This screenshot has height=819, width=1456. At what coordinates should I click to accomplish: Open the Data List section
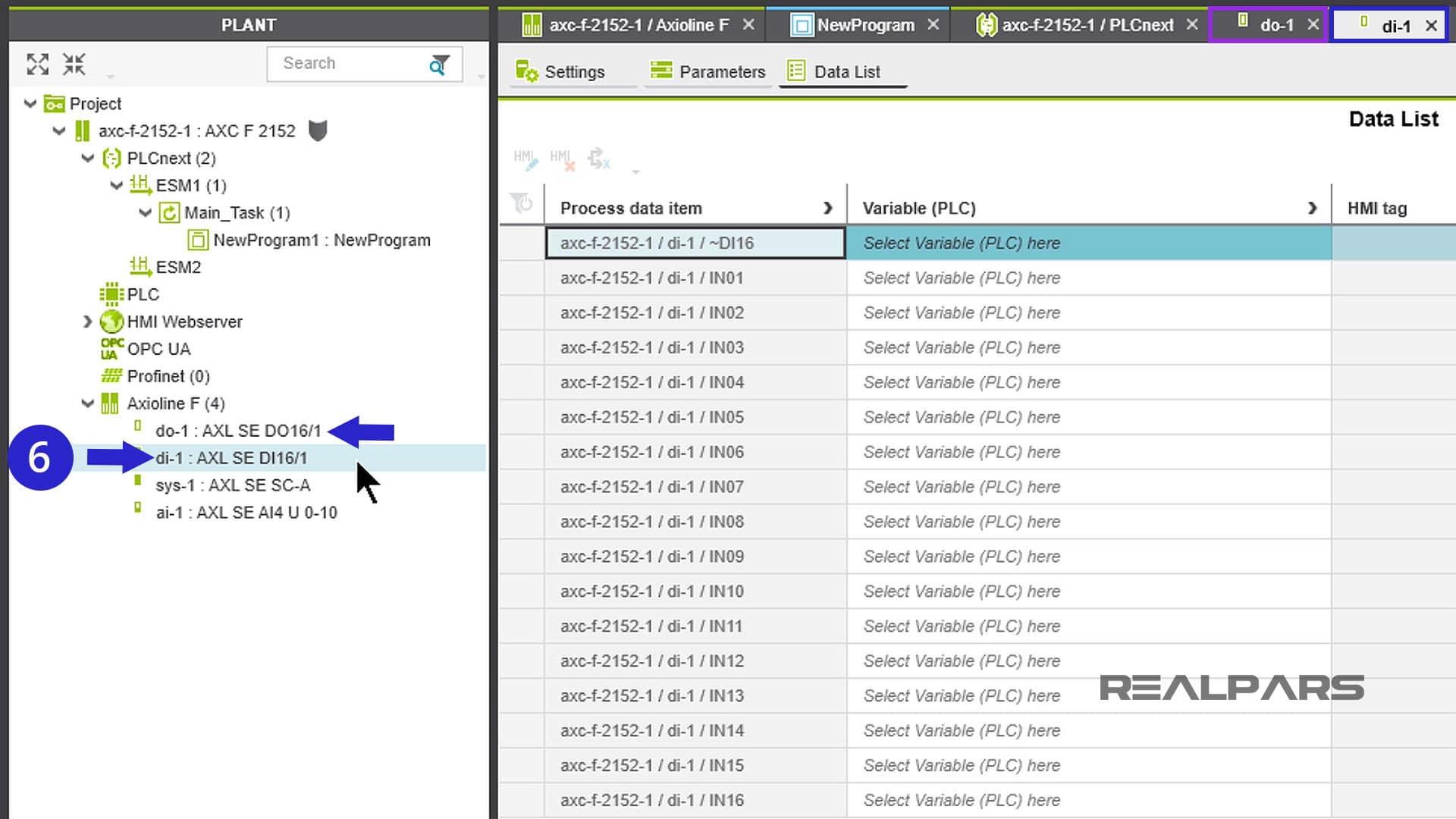pyautogui.click(x=834, y=72)
